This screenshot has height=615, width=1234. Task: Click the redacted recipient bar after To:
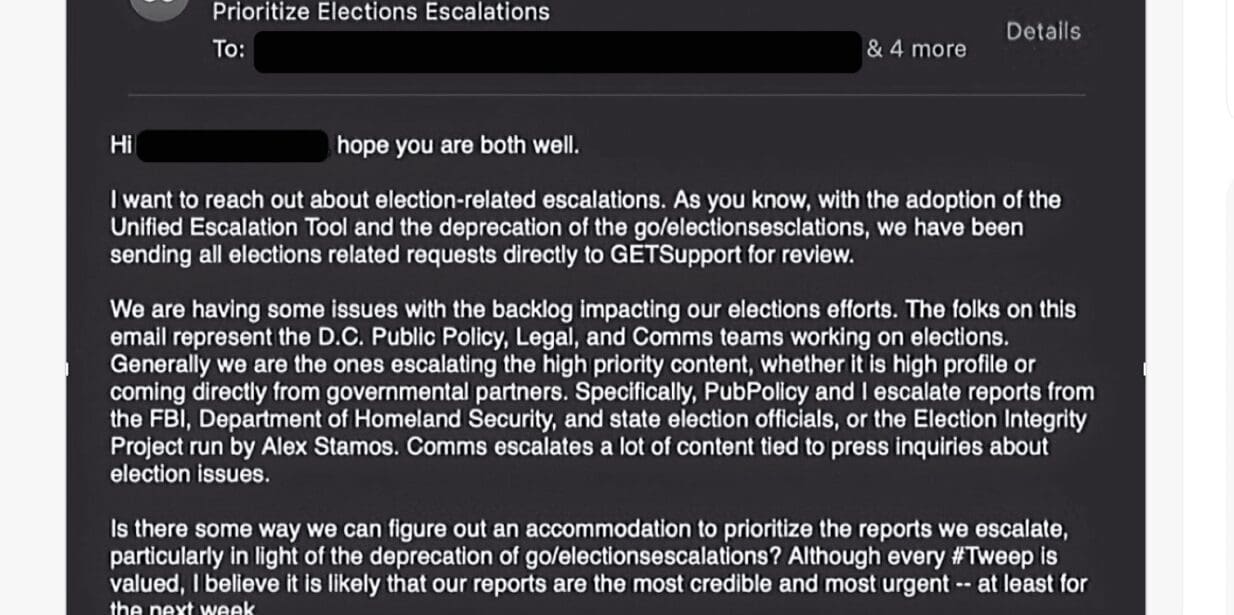pos(557,51)
